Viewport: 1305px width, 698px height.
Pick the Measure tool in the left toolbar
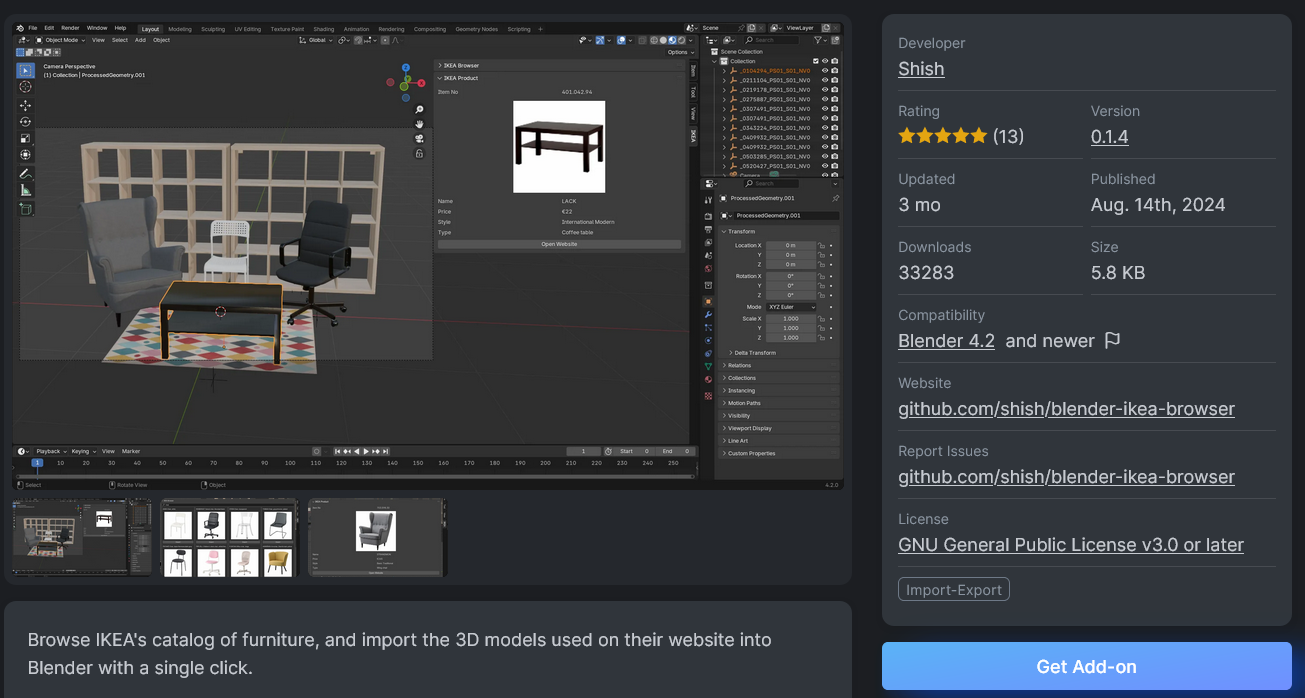click(x=25, y=190)
